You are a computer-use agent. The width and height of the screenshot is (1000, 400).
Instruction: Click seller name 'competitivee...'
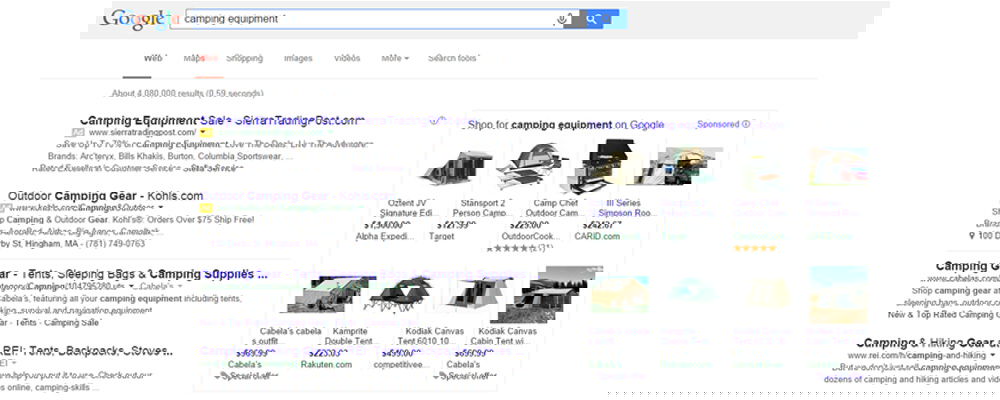coord(402,364)
